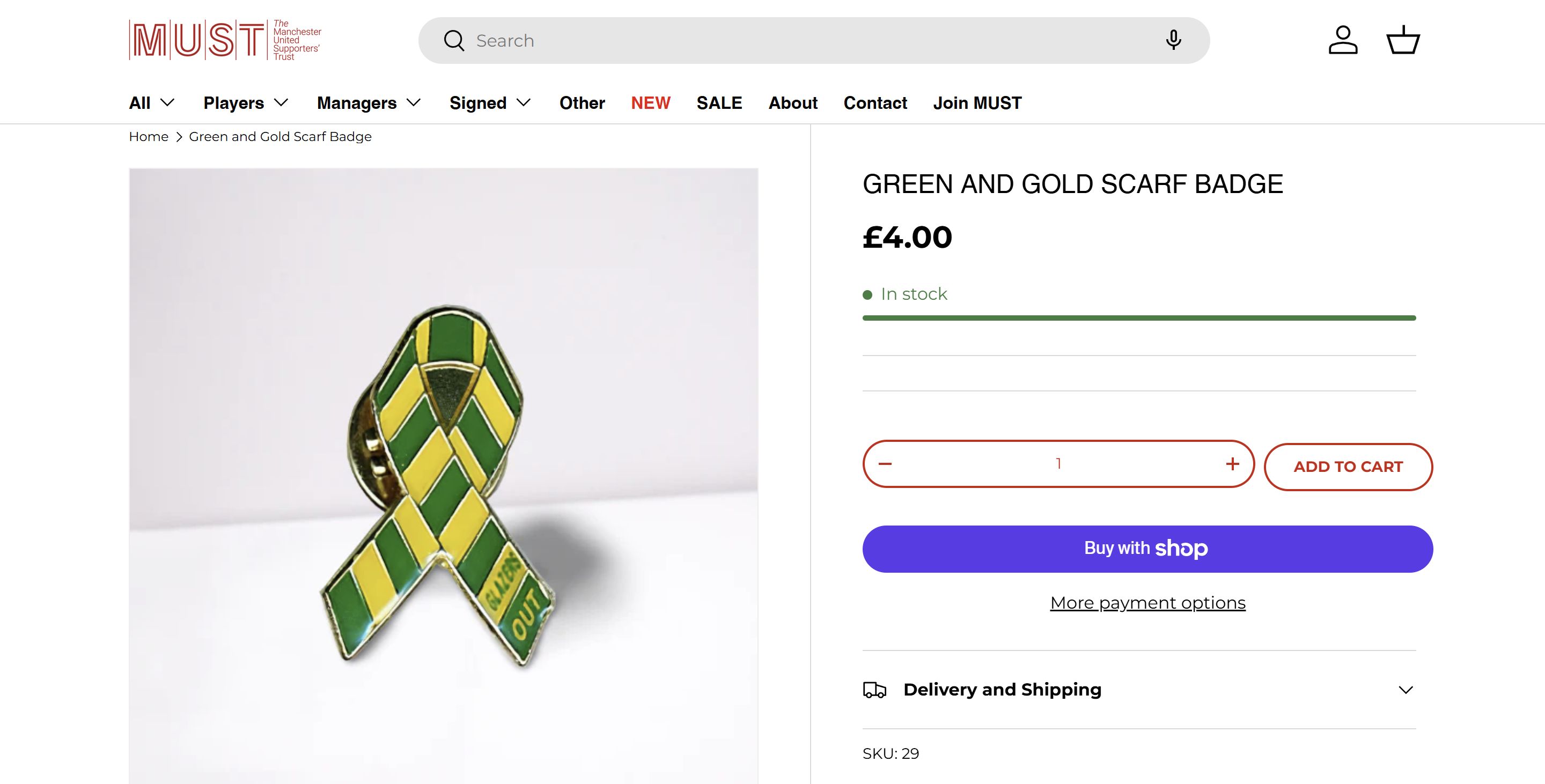Click the MUST logo in the header
Image resolution: width=1545 pixels, height=784 pixels.
pyautogui.click(x=225, y=40)
